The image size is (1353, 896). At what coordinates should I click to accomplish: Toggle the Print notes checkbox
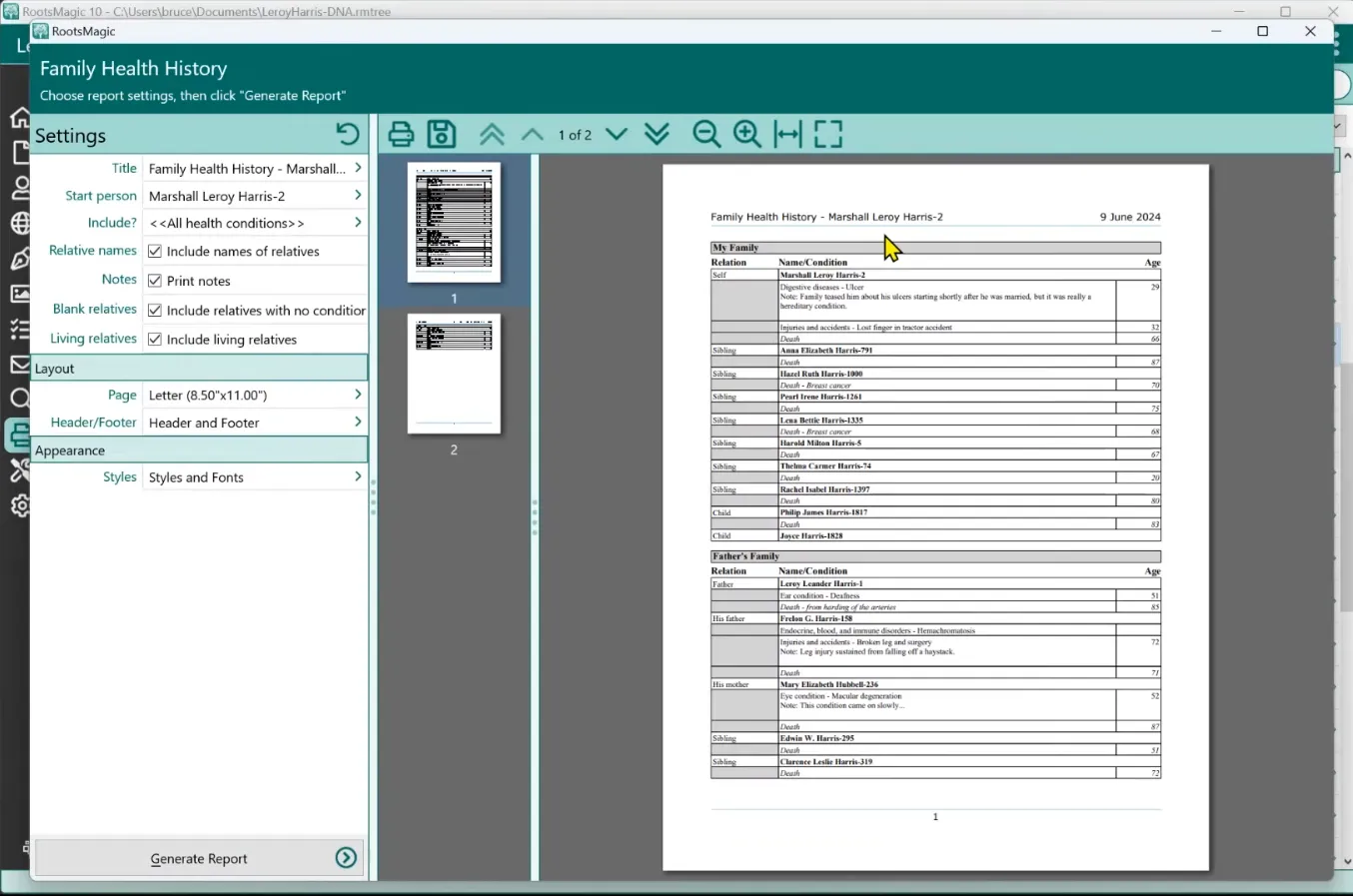[x=155, y=281]
